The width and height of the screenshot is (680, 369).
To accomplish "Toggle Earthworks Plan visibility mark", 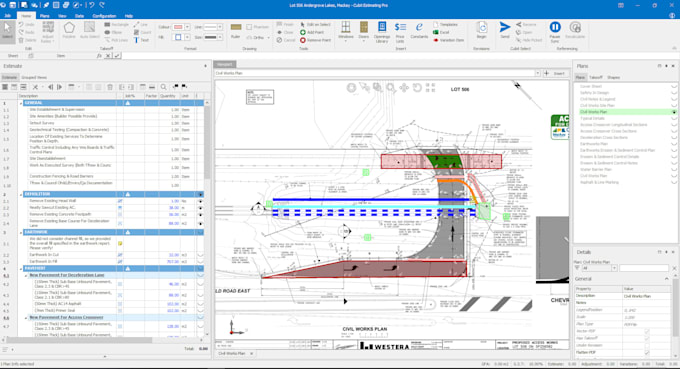I will pos(674,144).
